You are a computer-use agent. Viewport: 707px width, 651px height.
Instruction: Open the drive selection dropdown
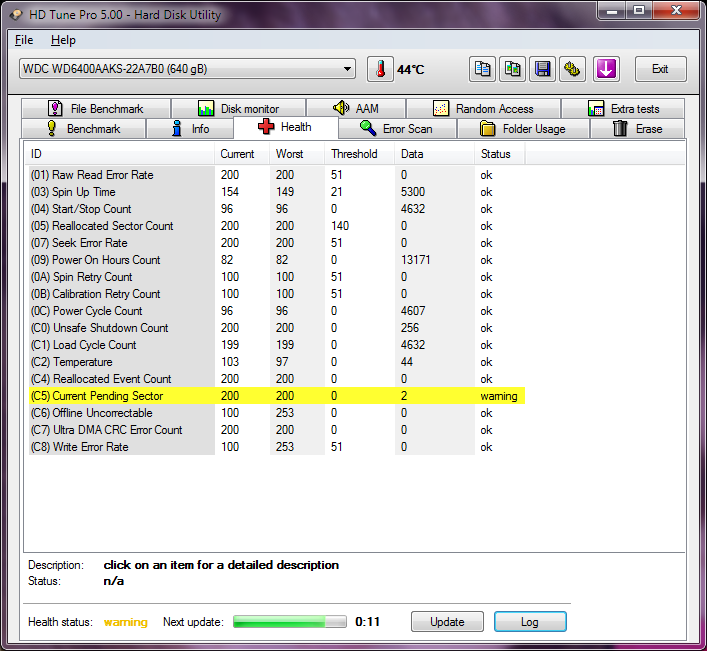tap(187, 69)
